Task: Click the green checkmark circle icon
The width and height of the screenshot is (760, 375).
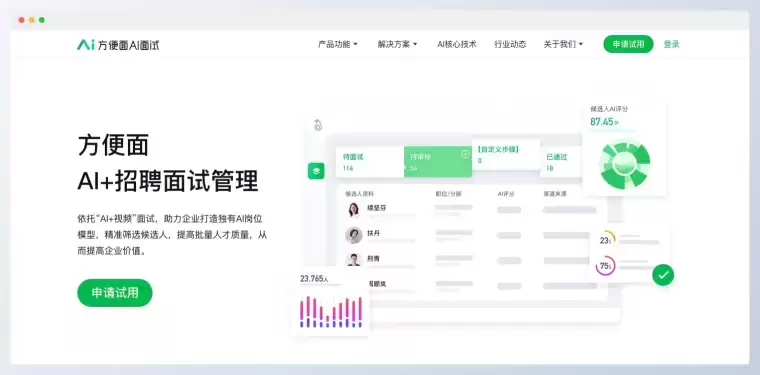Action: coord(663,275)
